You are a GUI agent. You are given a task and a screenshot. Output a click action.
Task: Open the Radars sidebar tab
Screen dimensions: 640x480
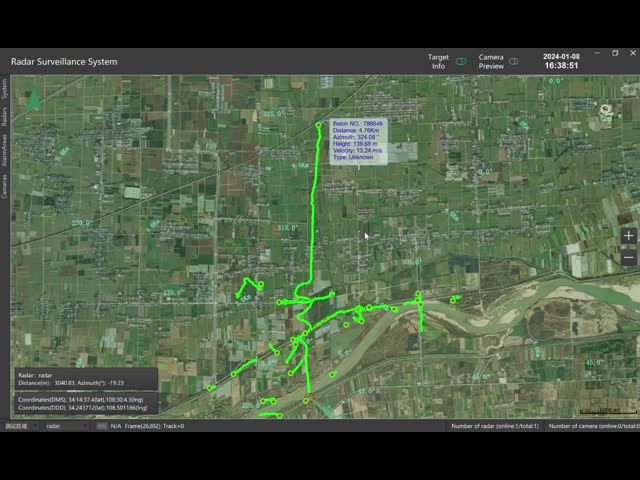click(4, 116)
